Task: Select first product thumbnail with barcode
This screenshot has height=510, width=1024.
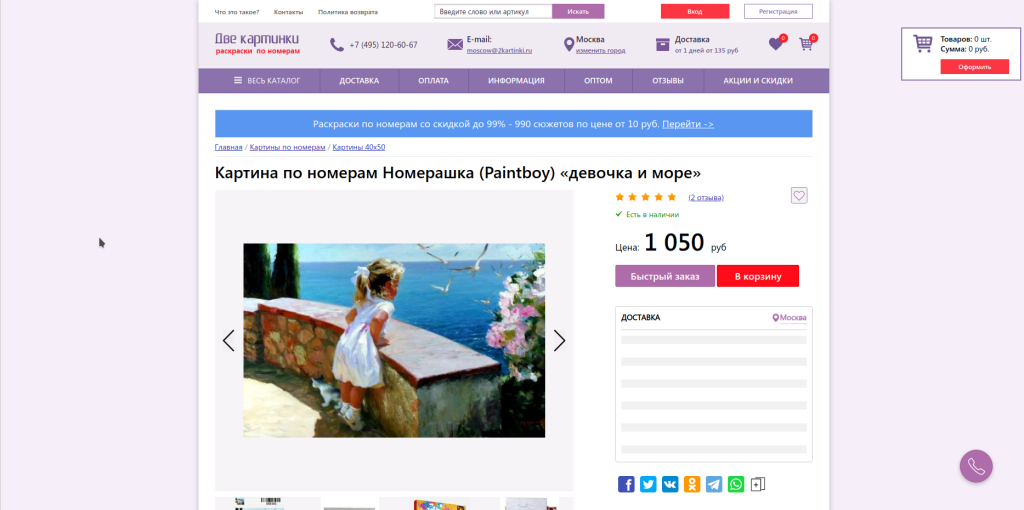Action: click(268, 503)
